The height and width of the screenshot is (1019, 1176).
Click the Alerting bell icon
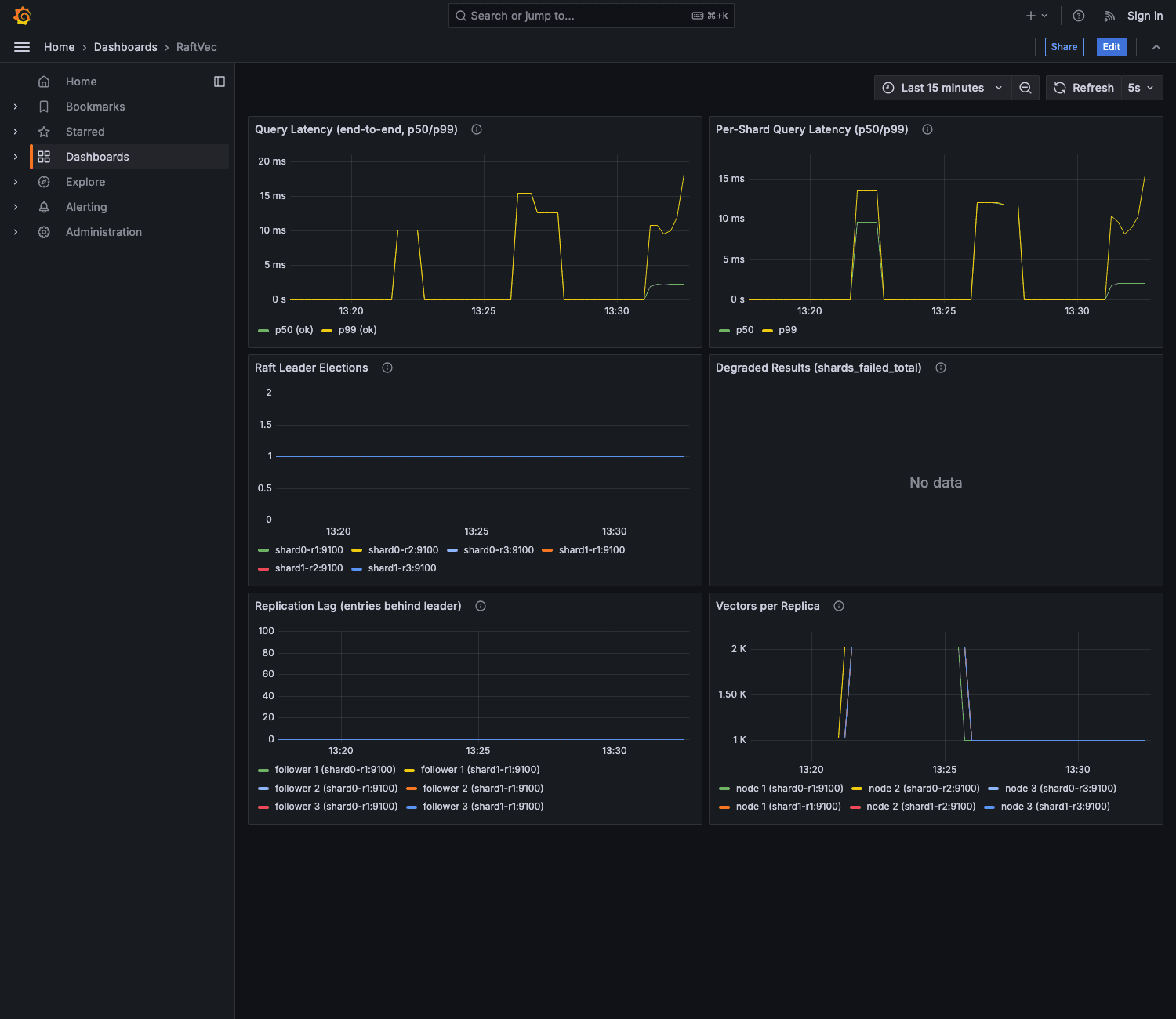44,207
